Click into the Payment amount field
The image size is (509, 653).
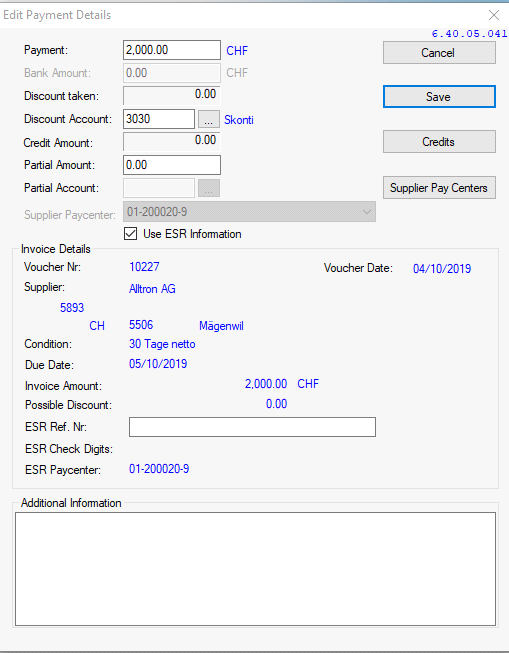(x=172, y=50)
